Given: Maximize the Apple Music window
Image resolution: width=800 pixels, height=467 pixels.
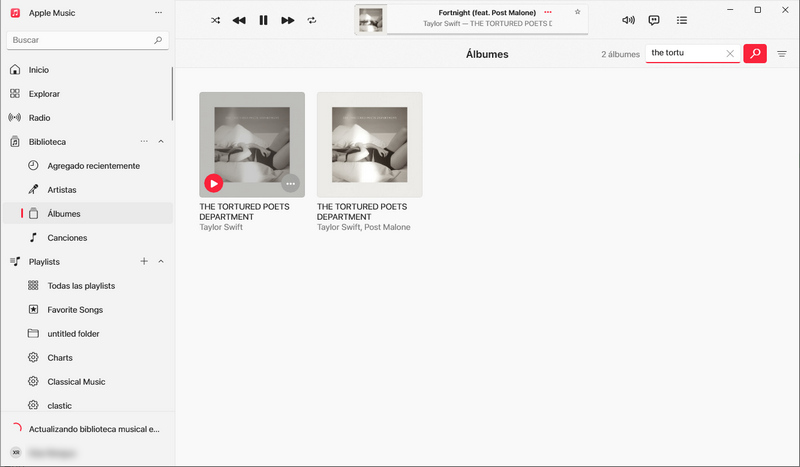Looking at the screenshot, I should point(758,10).
